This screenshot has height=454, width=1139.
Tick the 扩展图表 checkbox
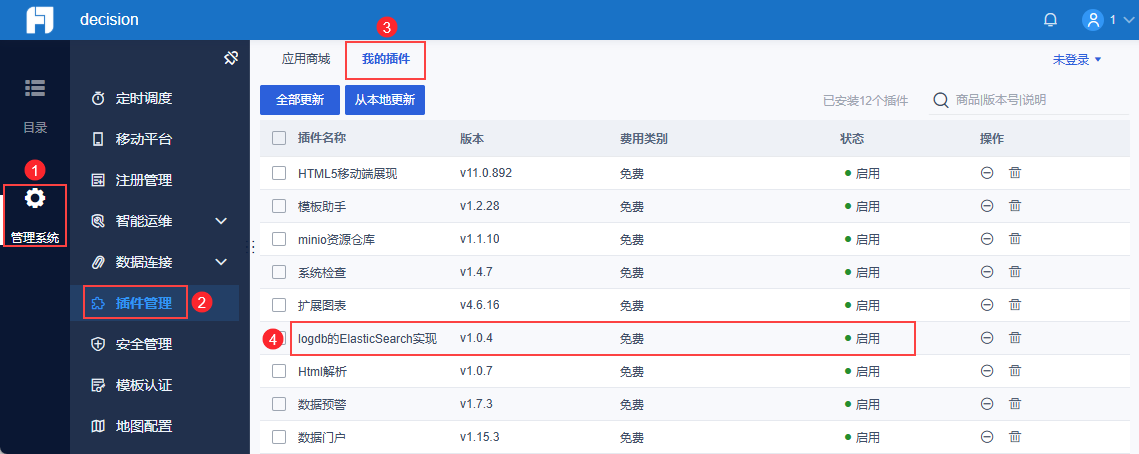279,305
